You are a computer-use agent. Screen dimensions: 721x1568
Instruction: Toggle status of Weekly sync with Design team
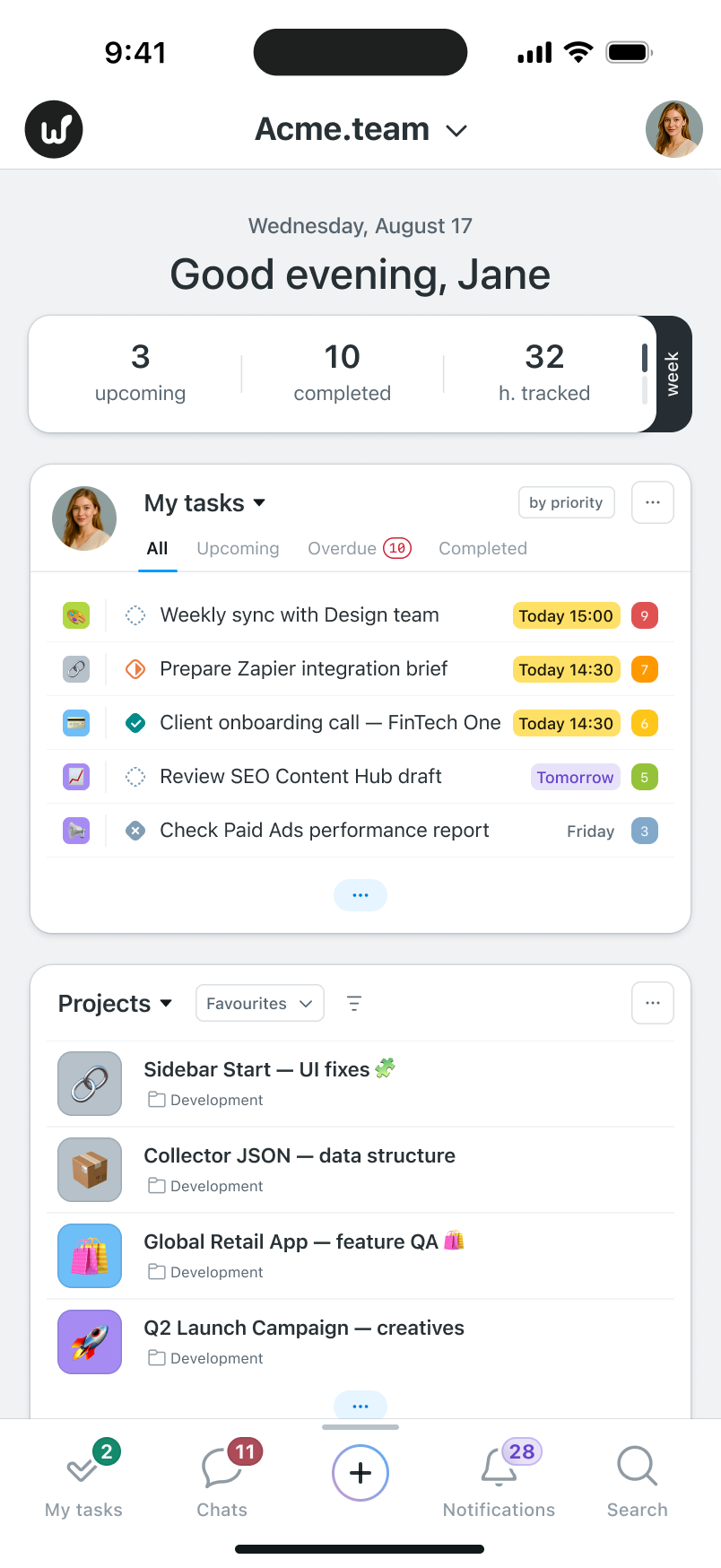coord(135,615)
